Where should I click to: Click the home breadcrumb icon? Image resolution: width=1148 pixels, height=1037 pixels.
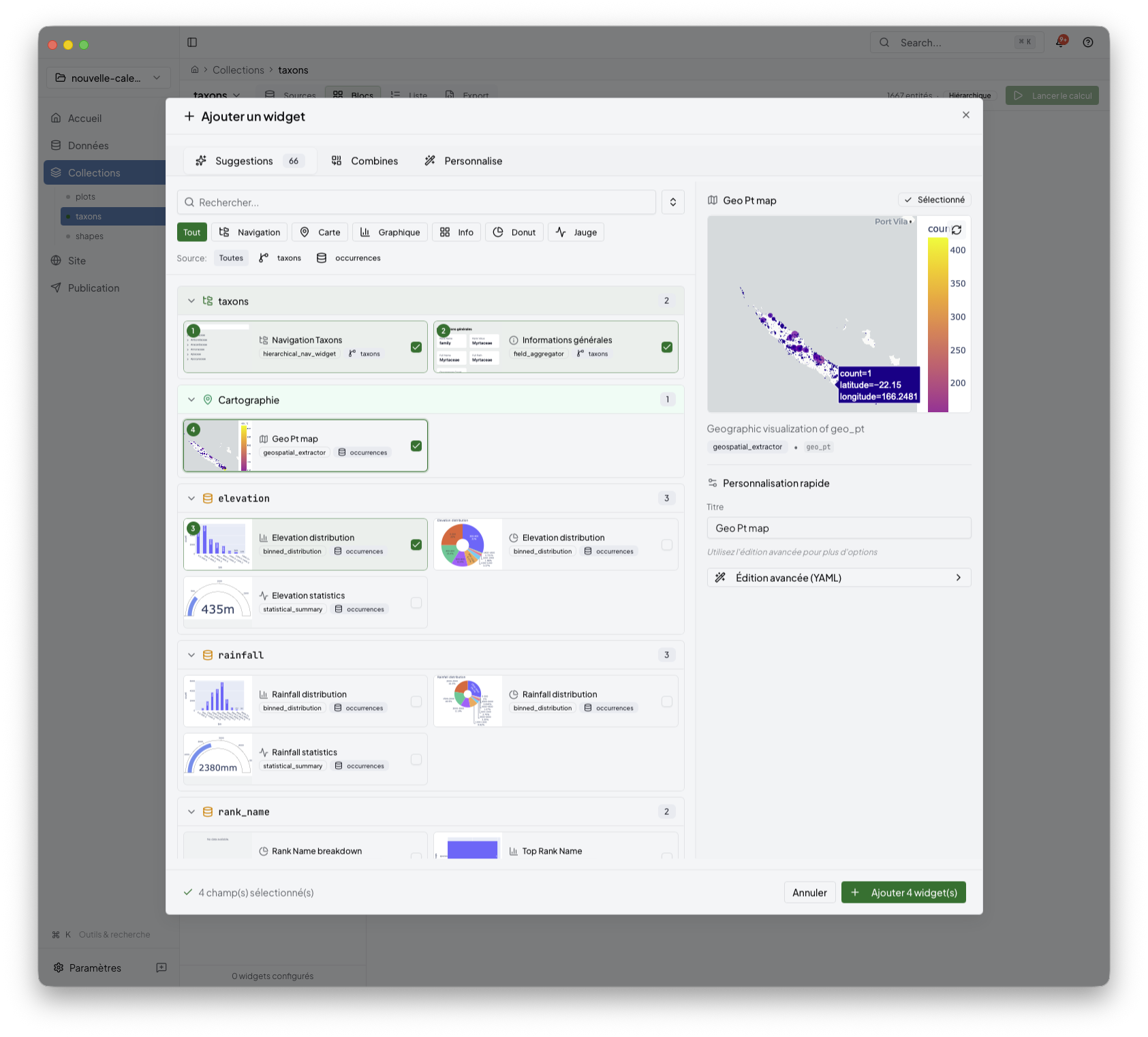pos(195,69)
